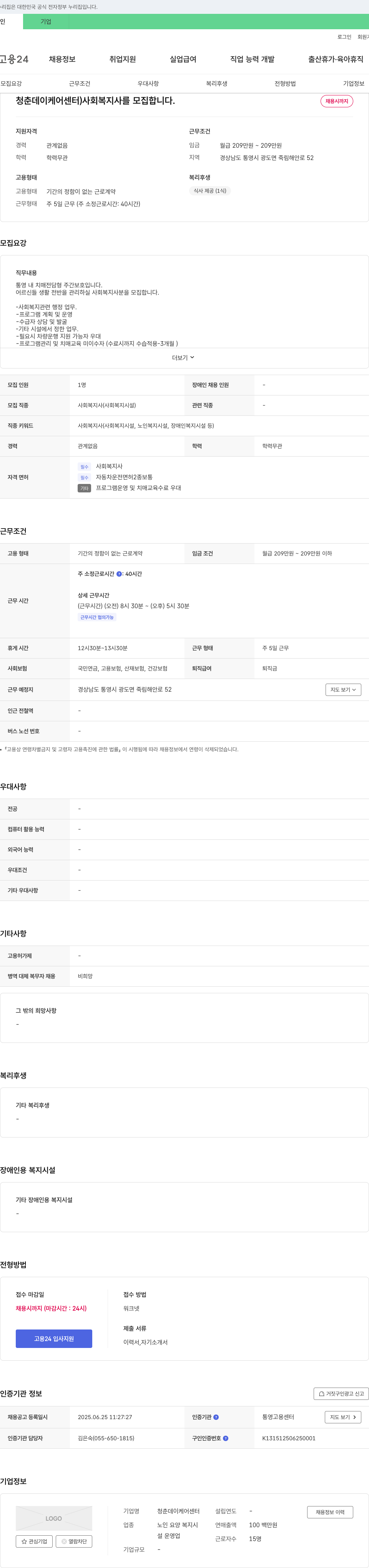Click the 사회복지사 required license text
369x1568 pixels.
(109, 466)
